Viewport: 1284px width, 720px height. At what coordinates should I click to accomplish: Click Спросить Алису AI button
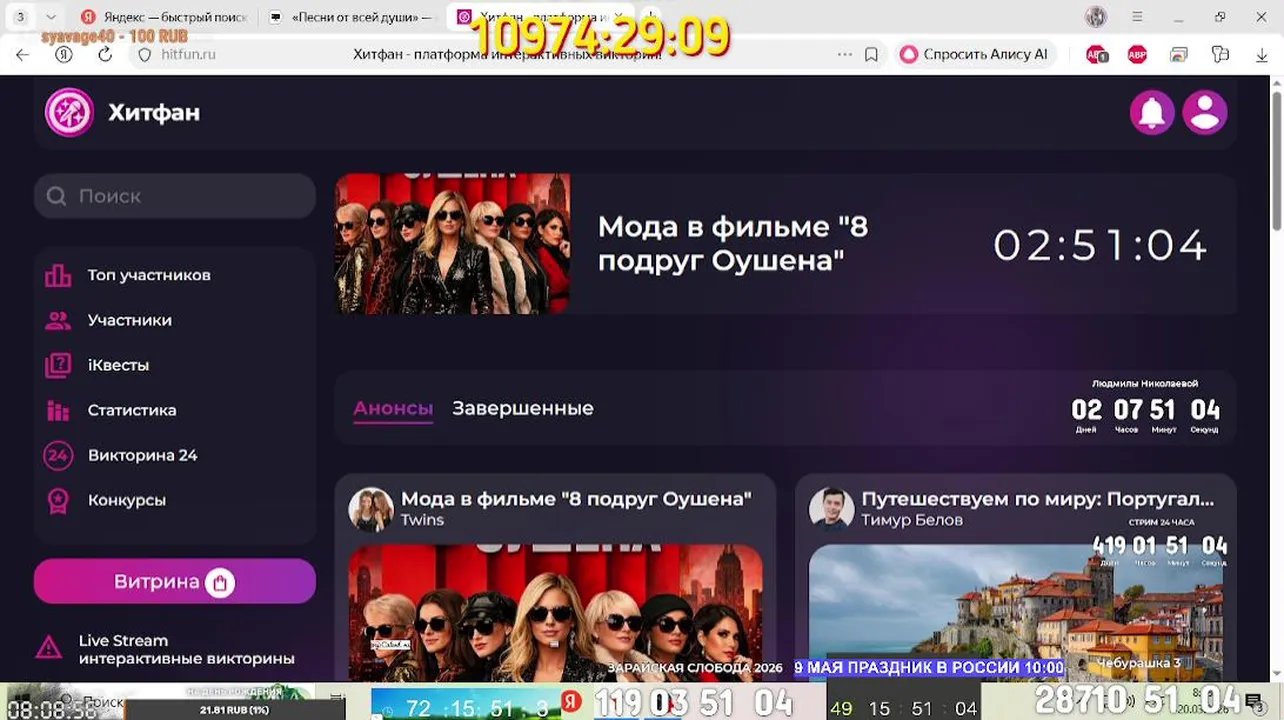tap(975, 55)
